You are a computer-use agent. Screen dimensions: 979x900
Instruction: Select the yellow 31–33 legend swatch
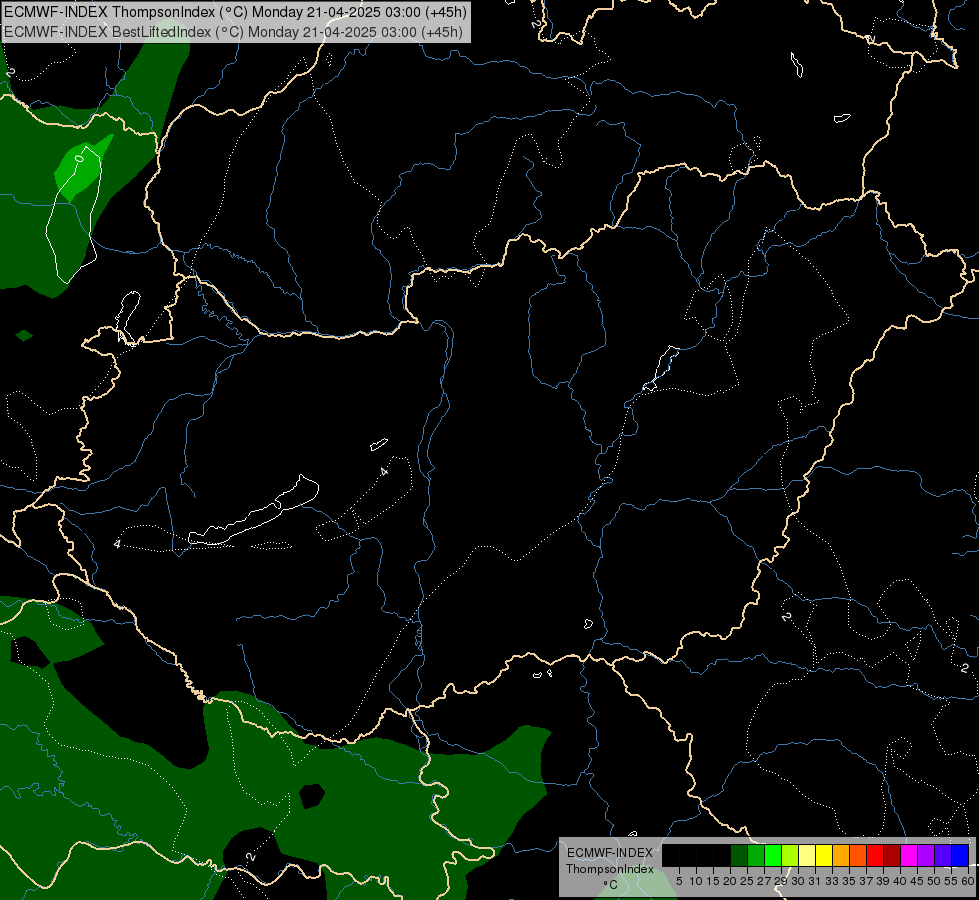click(824, 855)
